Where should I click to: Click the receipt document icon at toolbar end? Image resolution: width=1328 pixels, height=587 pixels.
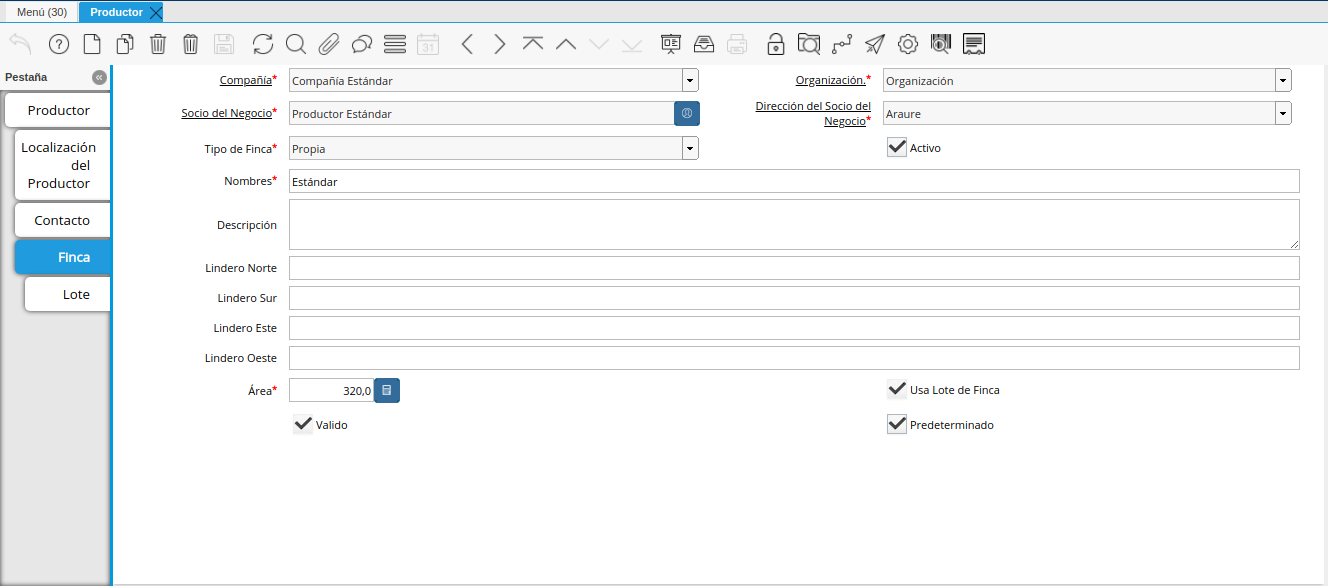point(974,44)
